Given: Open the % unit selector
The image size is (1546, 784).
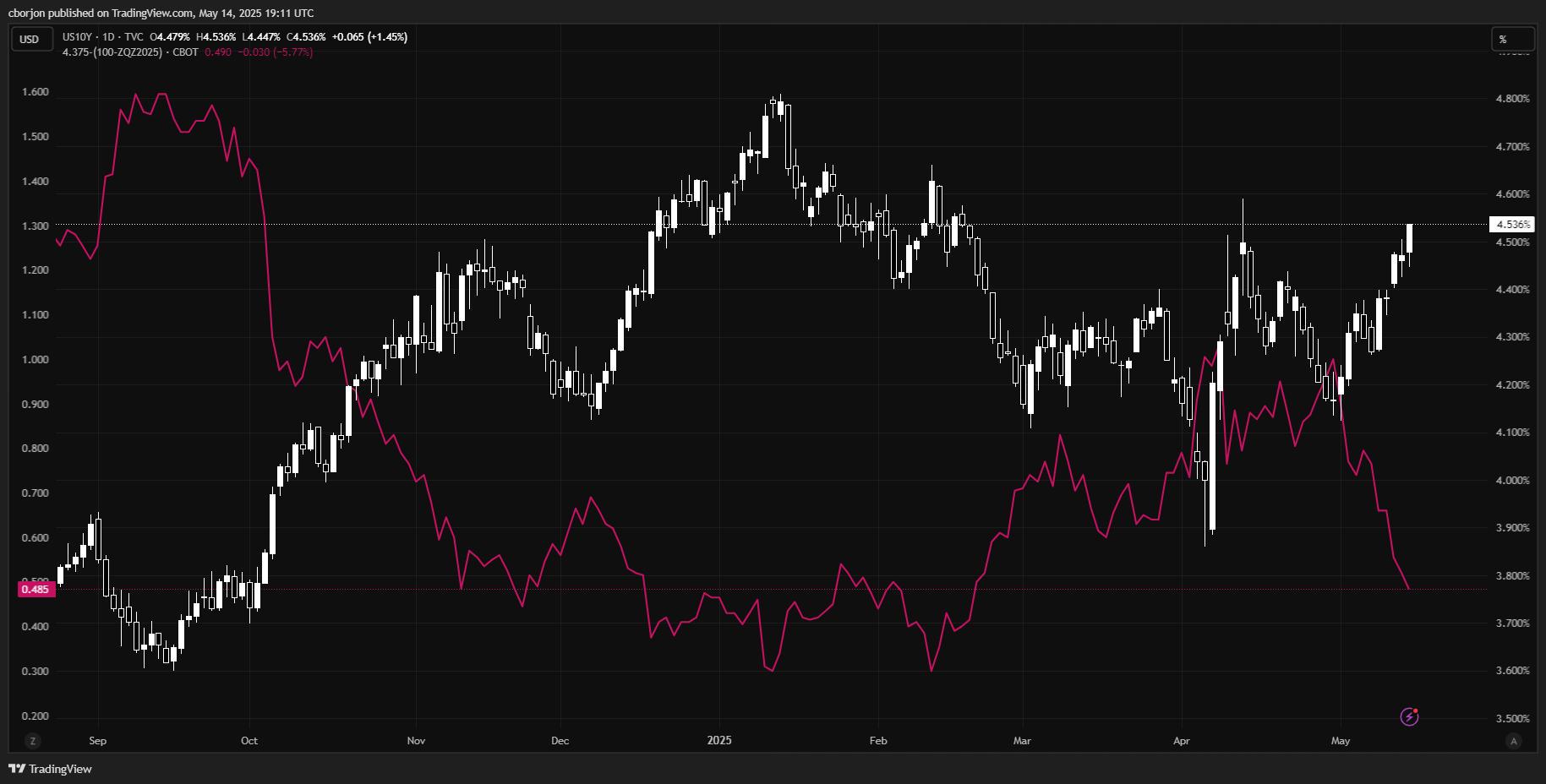Looking at the screenshot, I should 1511,40.
